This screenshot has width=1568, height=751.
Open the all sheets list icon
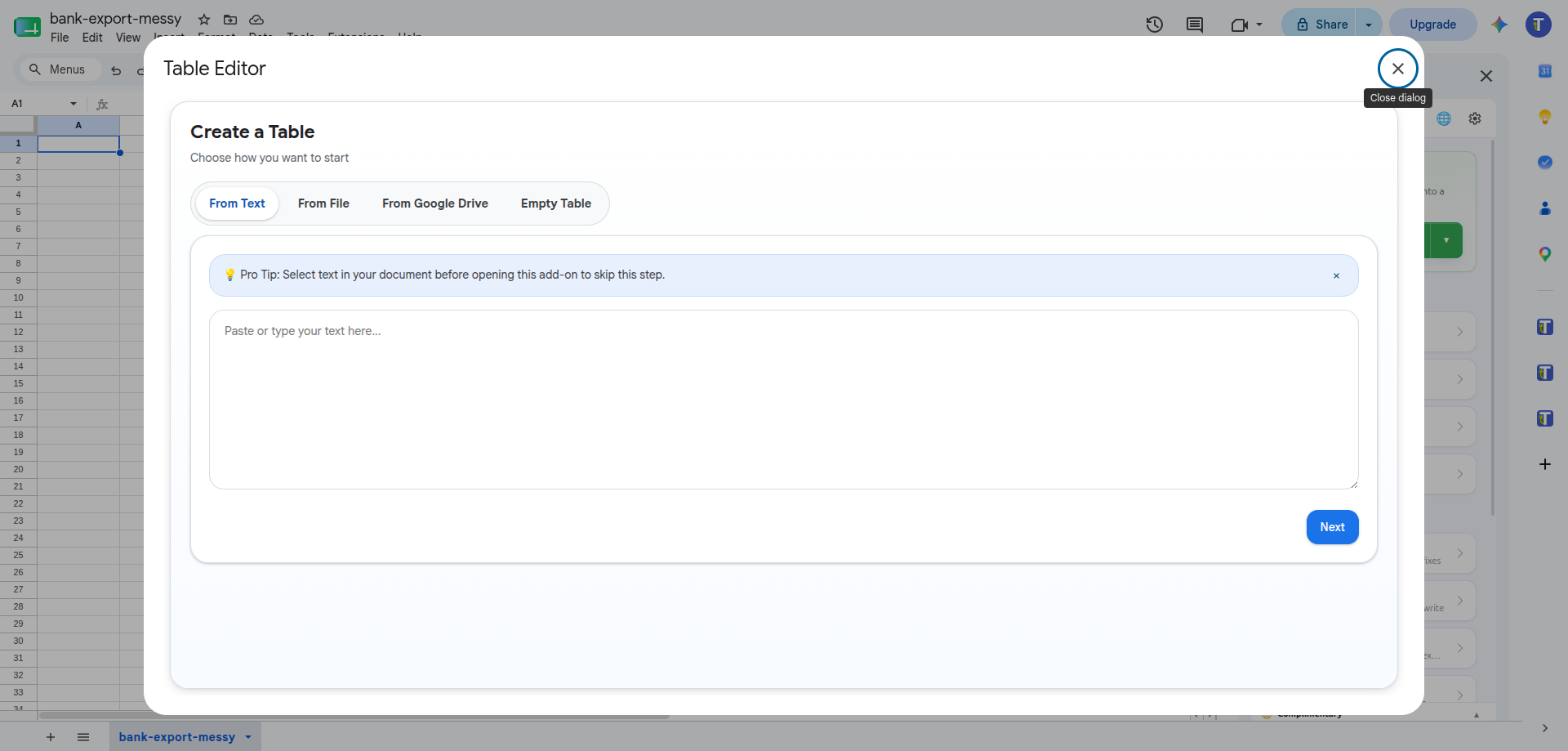83,737
